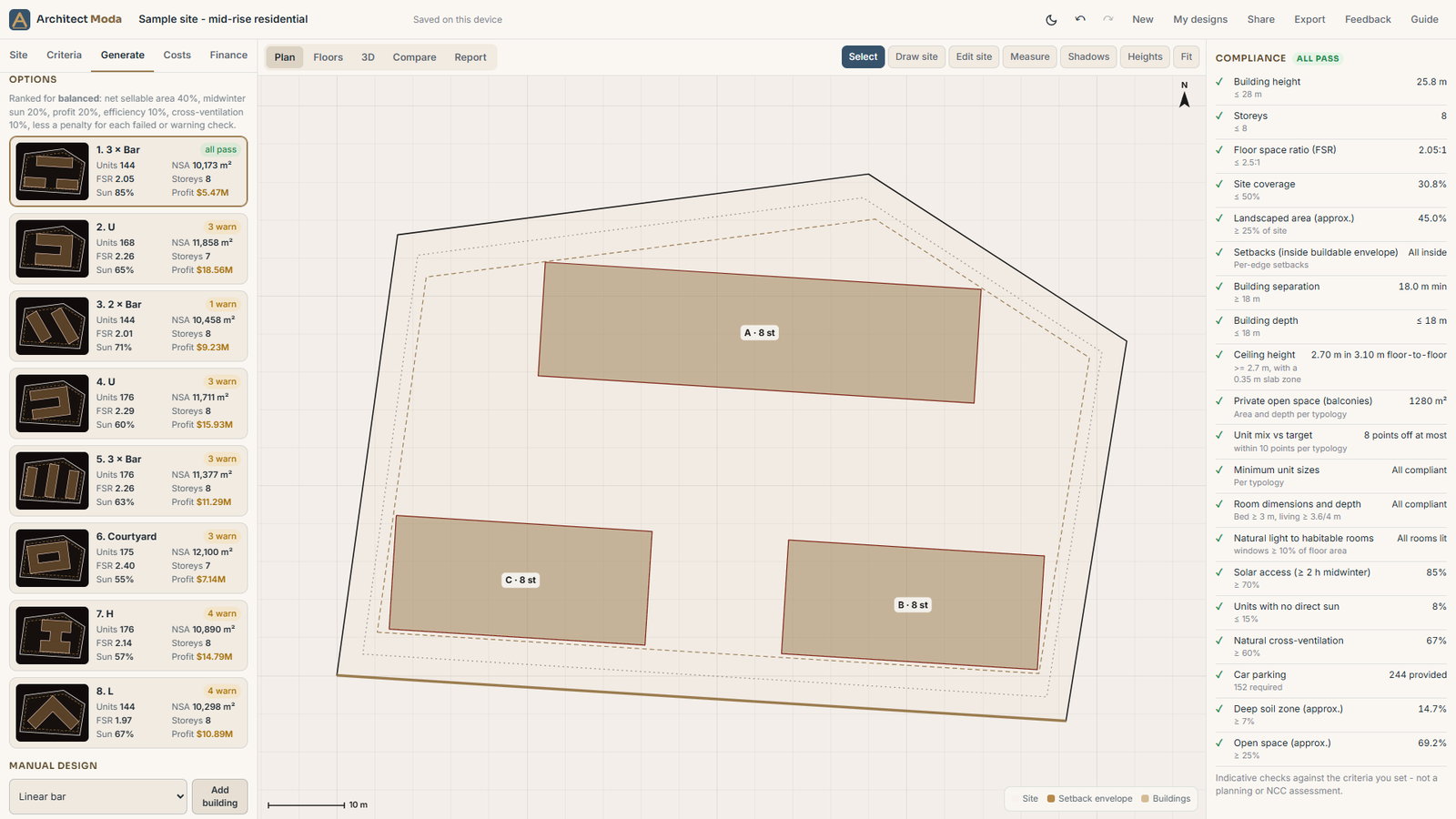Open the Finance tab

click(x=228, y=56)
